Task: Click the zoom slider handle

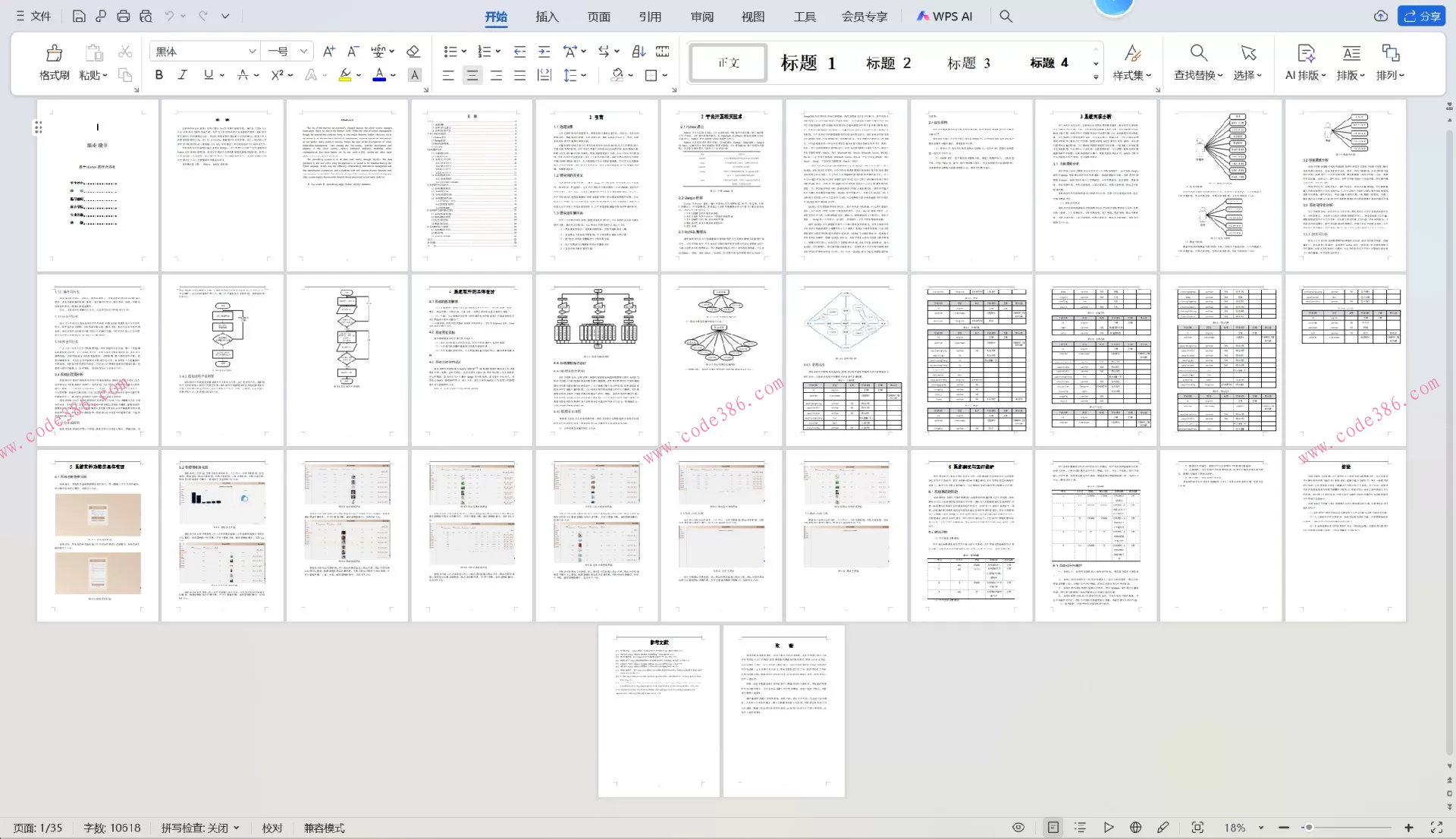Action: tap(1308, 828)
